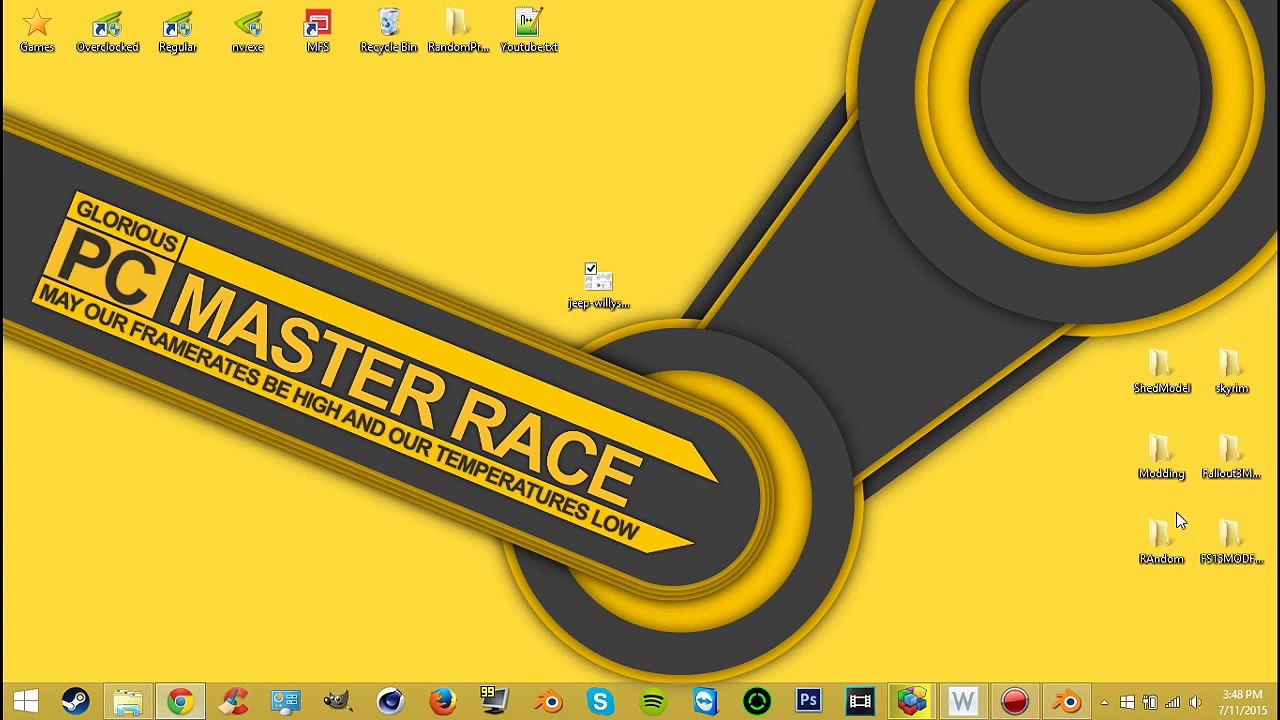Click the nv.exe desktop icon
Screen dimensions: 1280x720
[x=247, y=30]
